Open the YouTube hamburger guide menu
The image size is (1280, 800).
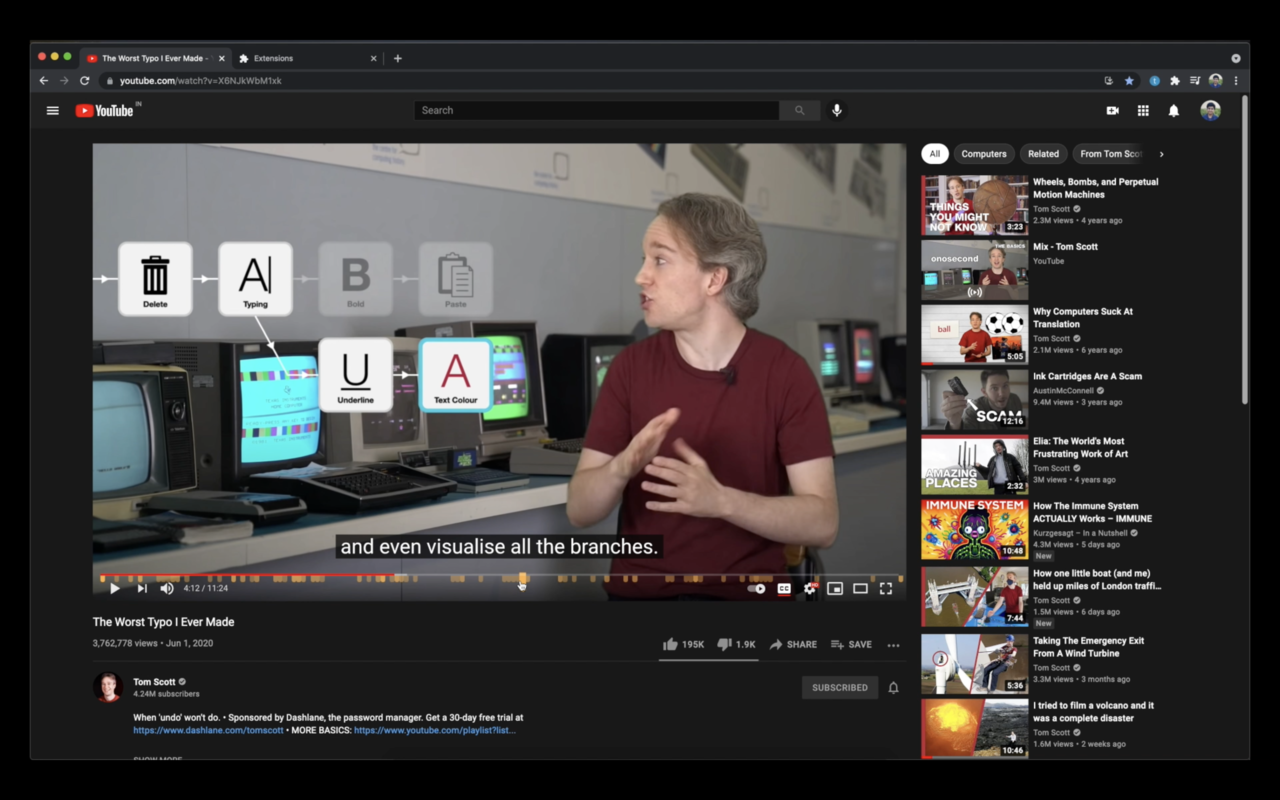(53, 111)
